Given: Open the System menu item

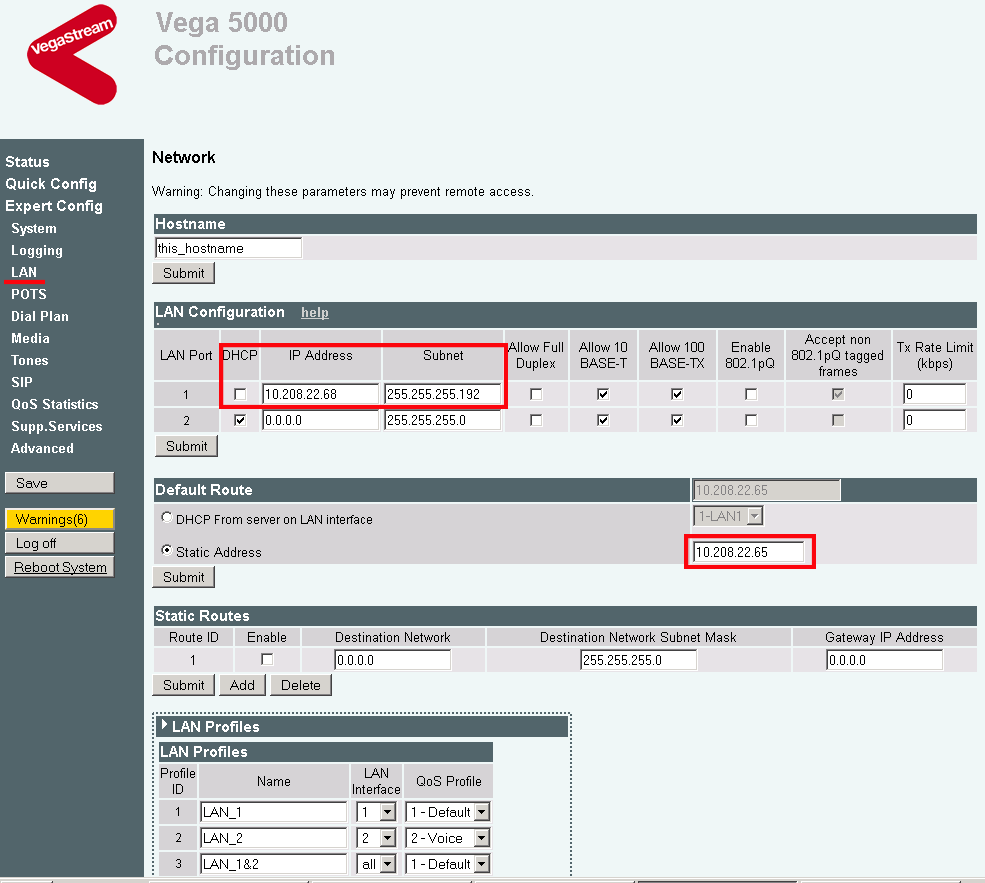Looking at the screenshot, I should (34, 229).
